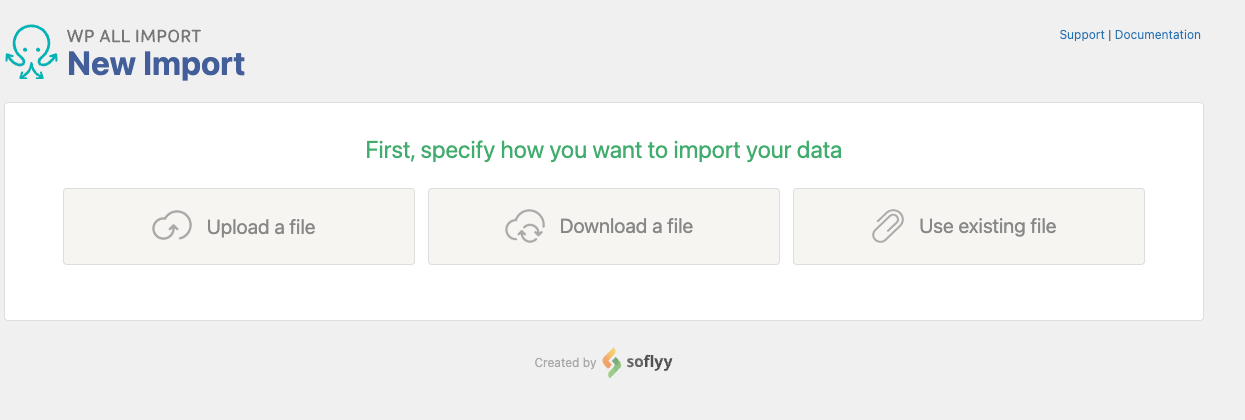Click the 'Upload a file' text label
This screenshot has height=420, width=1245.
click(261, 227)
